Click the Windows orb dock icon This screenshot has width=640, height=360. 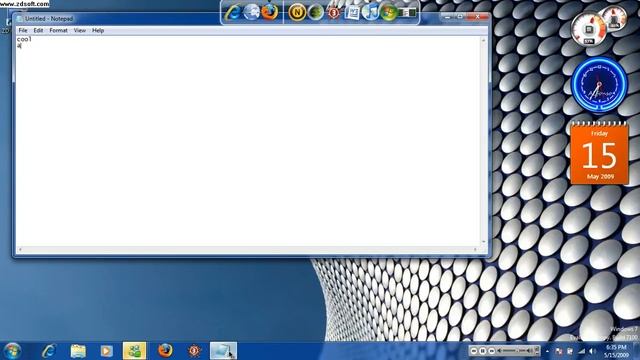[x=388, y=12]
